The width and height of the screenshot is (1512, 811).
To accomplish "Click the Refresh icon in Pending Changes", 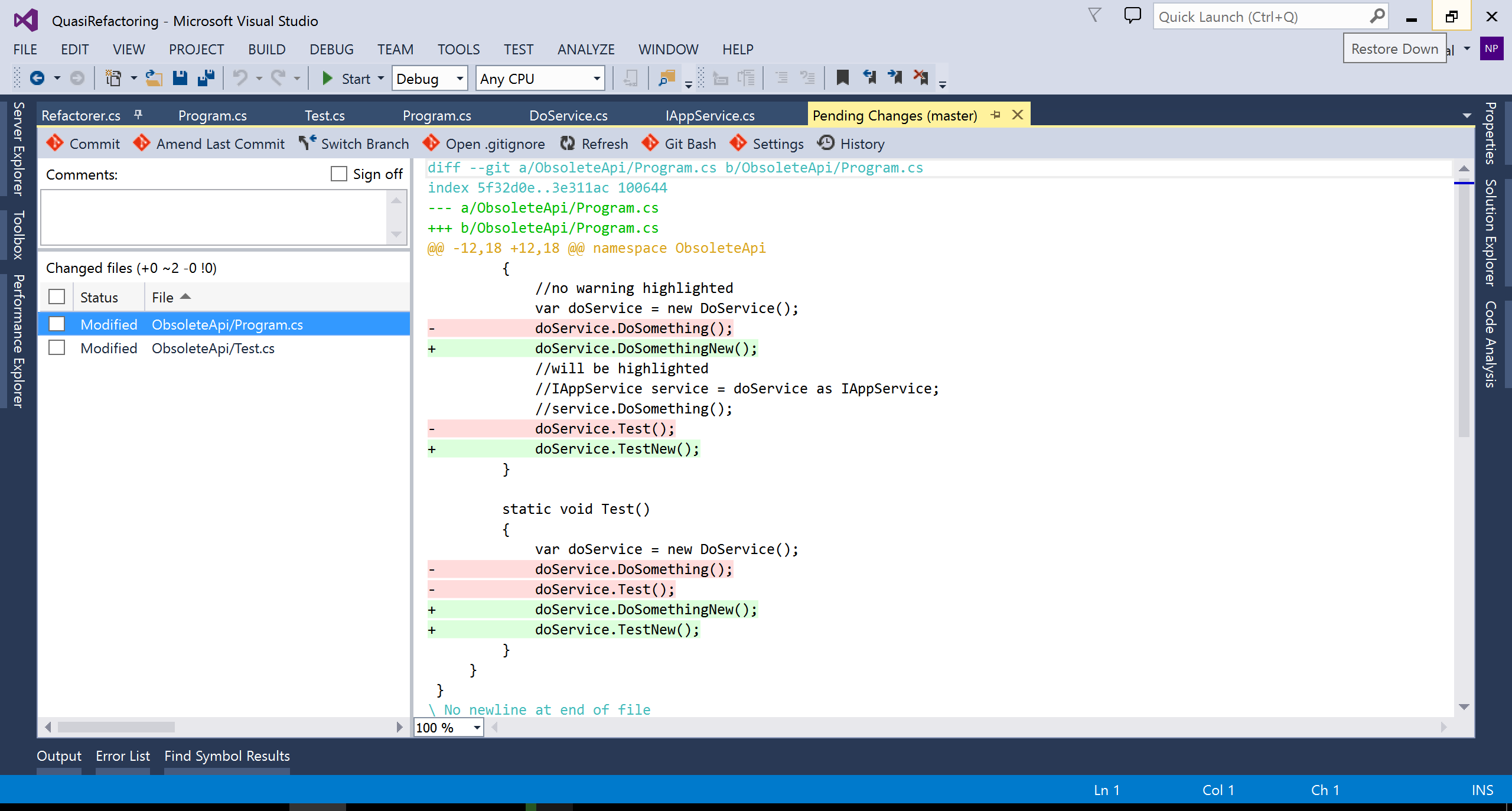I will tap(568, 144).
